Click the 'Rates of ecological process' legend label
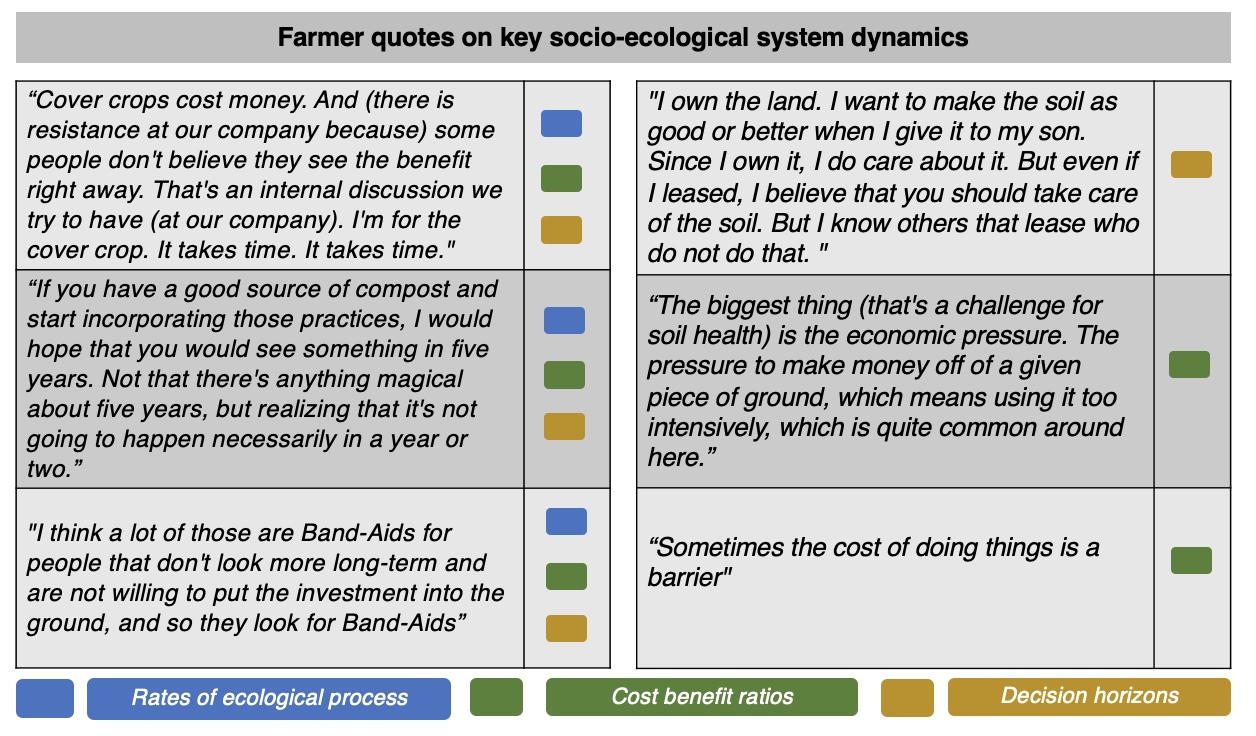Image resolution: width=1256 pixels, height=736 pixels. pos(269,698)
